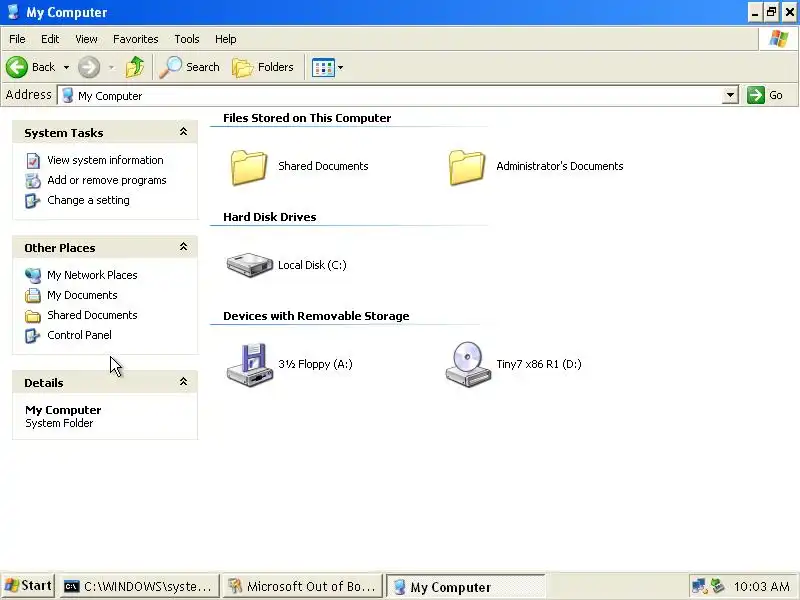This screenshot has height=600, width=800.
Task: Toggle the Folders pane
Action: 263,67
